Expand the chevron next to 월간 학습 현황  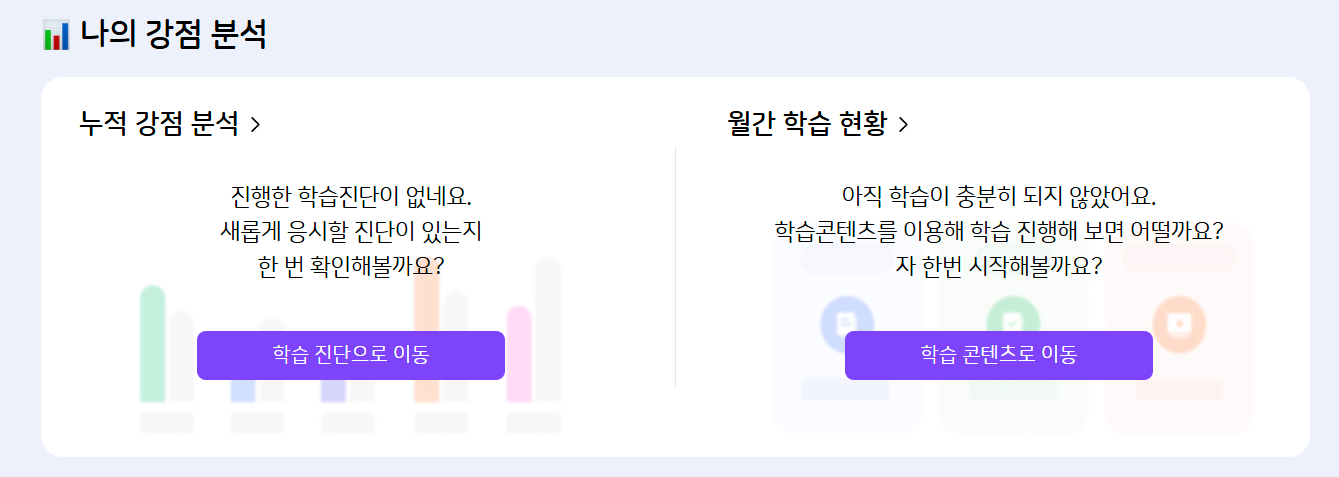coord(903,124)
